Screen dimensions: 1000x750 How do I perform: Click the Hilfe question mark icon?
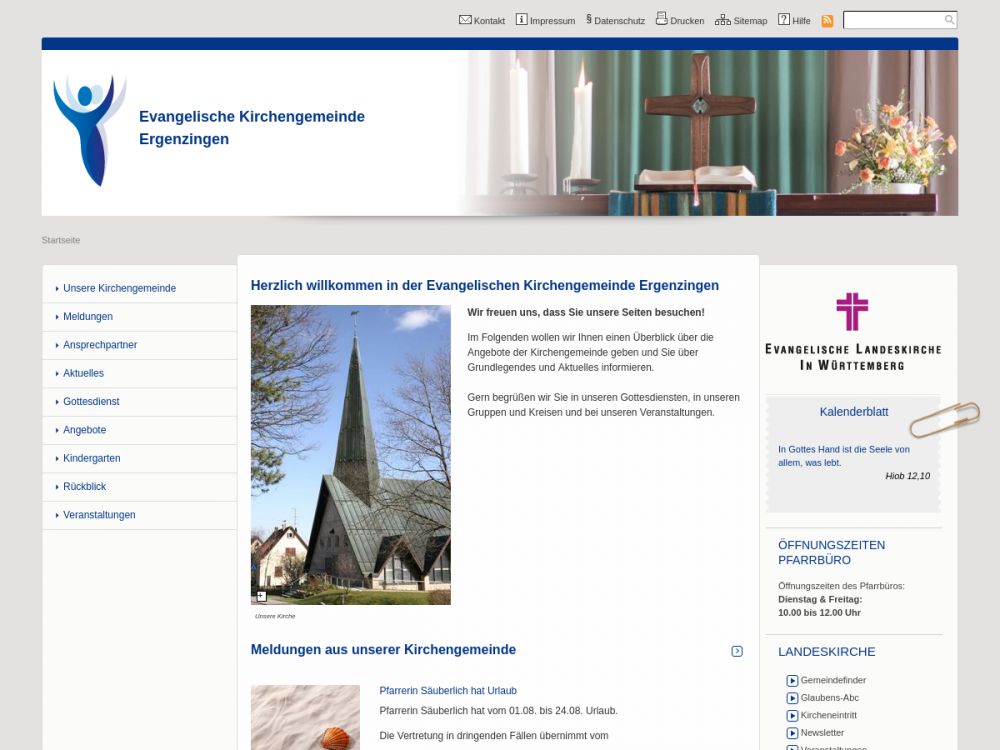(784, 20)
